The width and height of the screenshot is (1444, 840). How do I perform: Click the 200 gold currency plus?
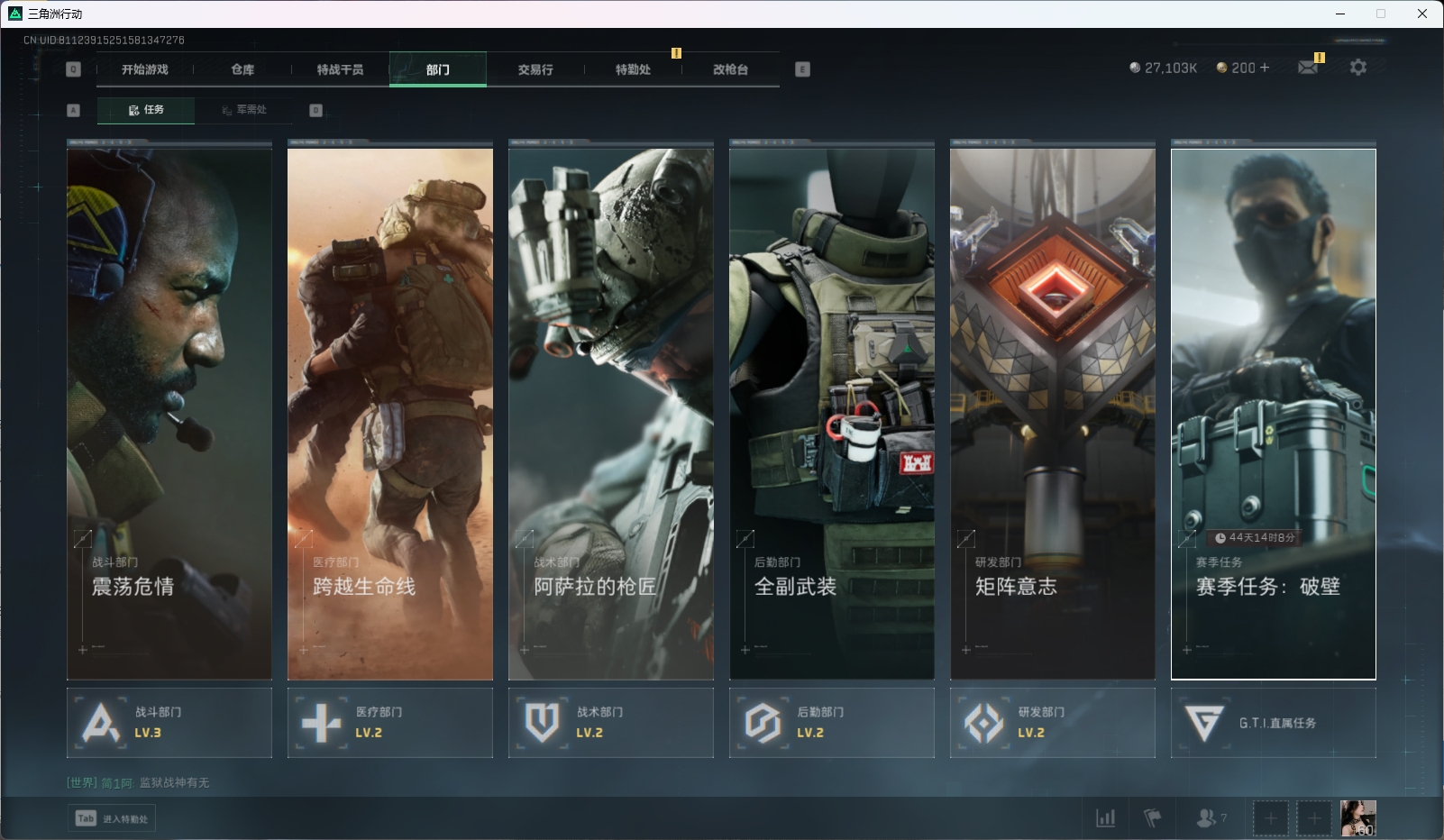pyautogui.click(x=1265, y=68)
